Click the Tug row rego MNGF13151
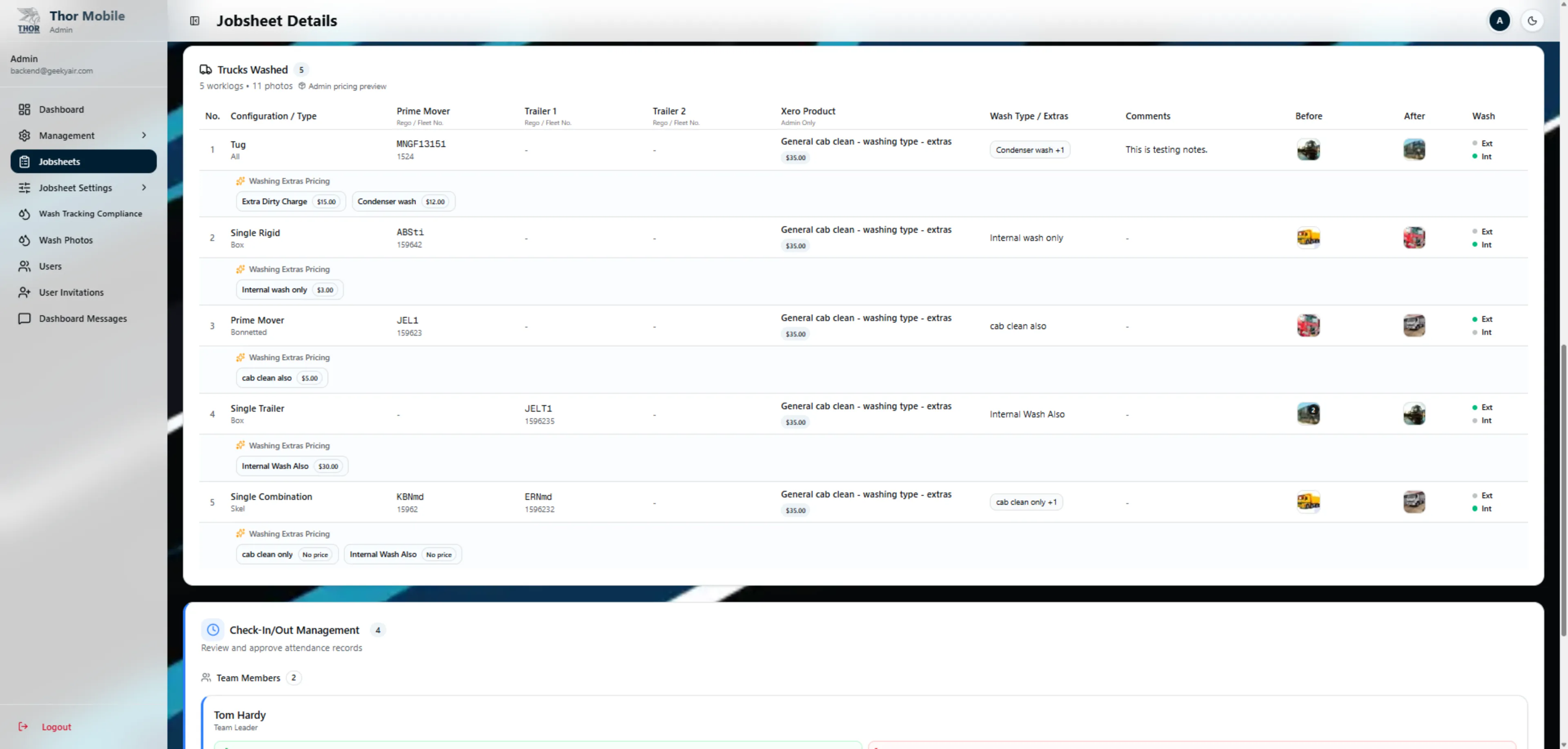The height and width of the screenshot is (749, 1568). [x=421, y=144]
